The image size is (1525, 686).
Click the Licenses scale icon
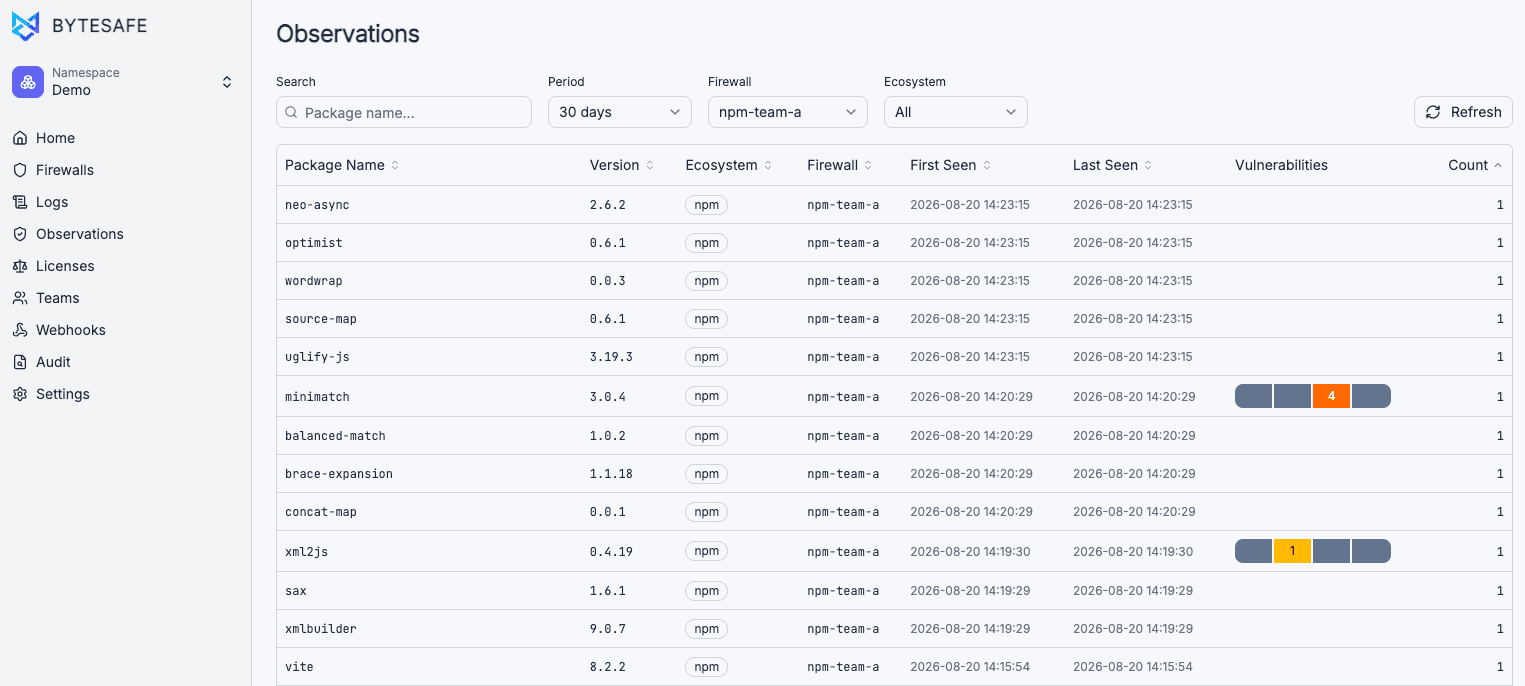20,266
